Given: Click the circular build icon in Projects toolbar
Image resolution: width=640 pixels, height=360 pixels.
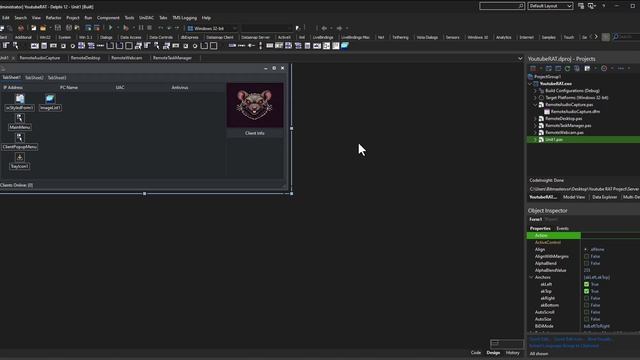Looking at the screenshot, I should coord(604,68).
